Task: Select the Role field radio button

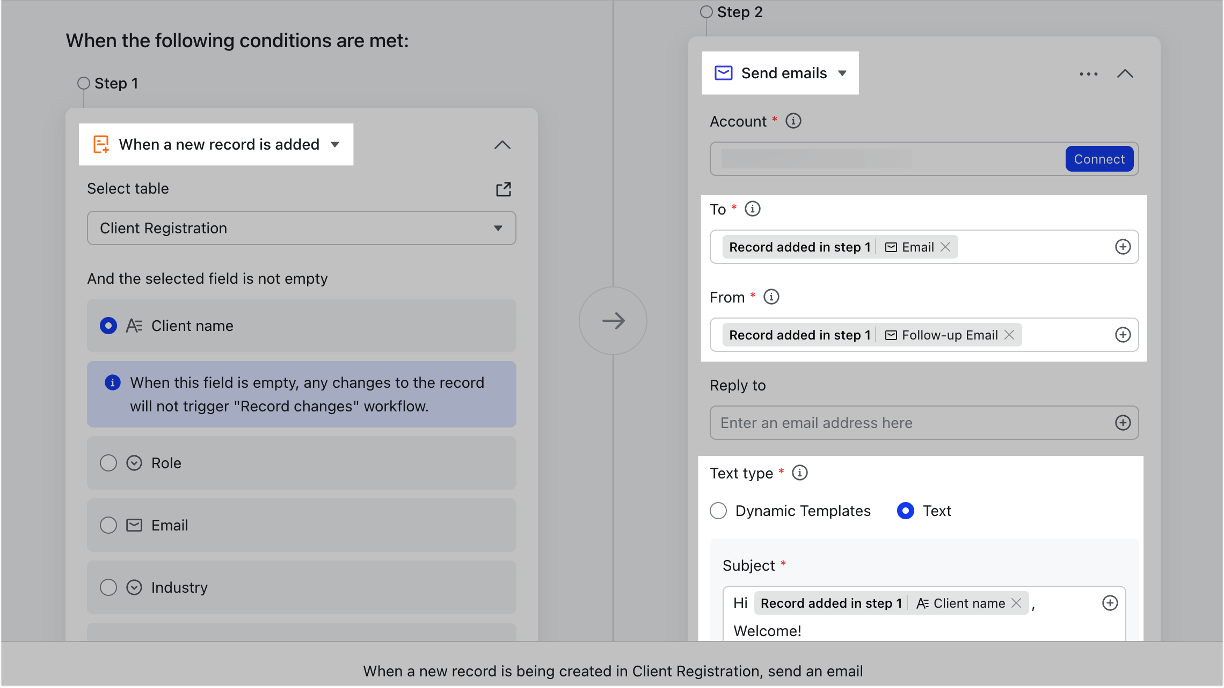Action: pos(108,463)
